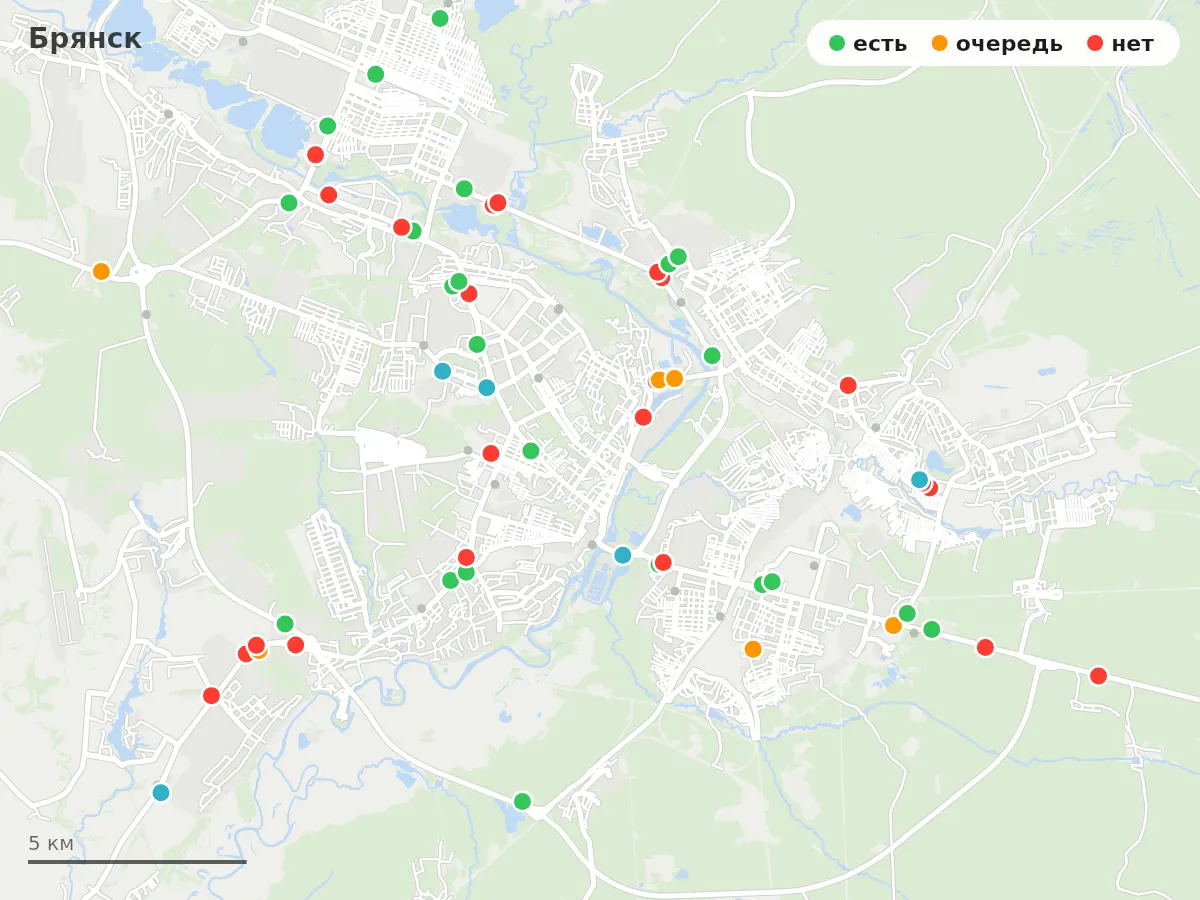This screenshot has width=1200, height=900.
Task: Open the orange marker beside the western roundabout
Action: click(x=101, y=271)
